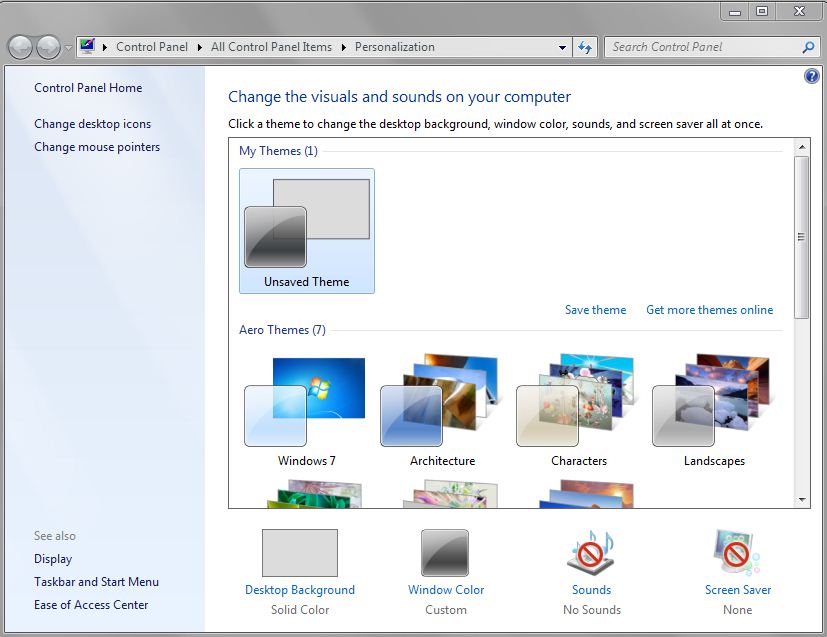827x637 pixels.
Task: Open the Sounds link
Action: (592, 590)
